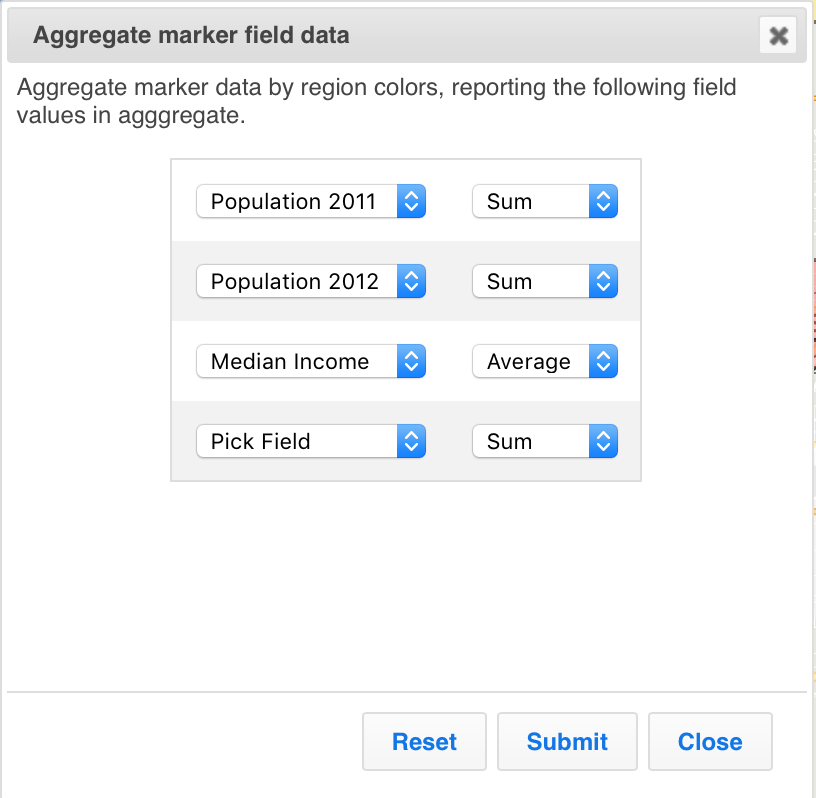Submit the aggregate field selections
Image resolution: width=816 pixels, height=798 pixels.
567,742
